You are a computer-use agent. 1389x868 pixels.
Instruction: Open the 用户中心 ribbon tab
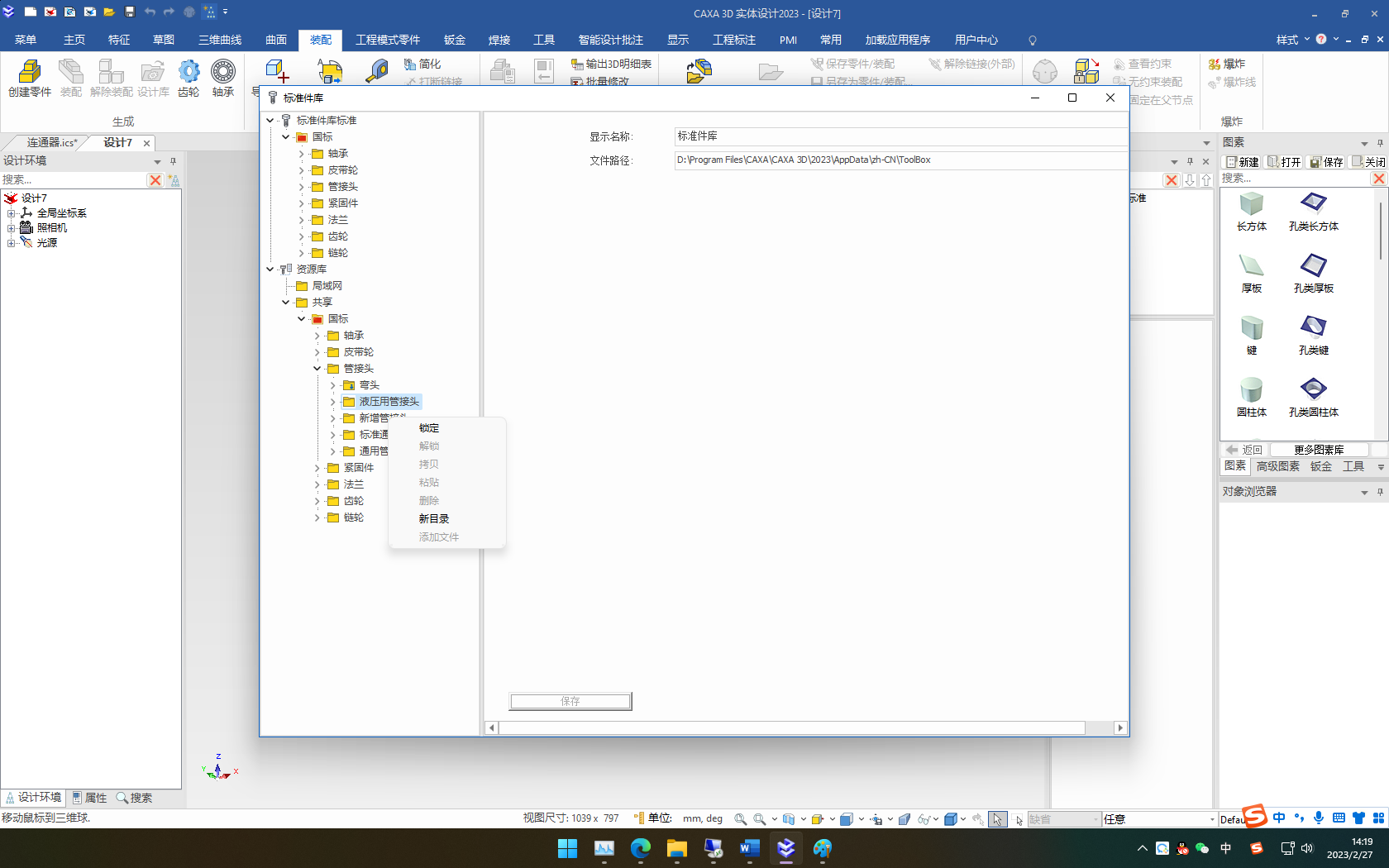(976, 40)
